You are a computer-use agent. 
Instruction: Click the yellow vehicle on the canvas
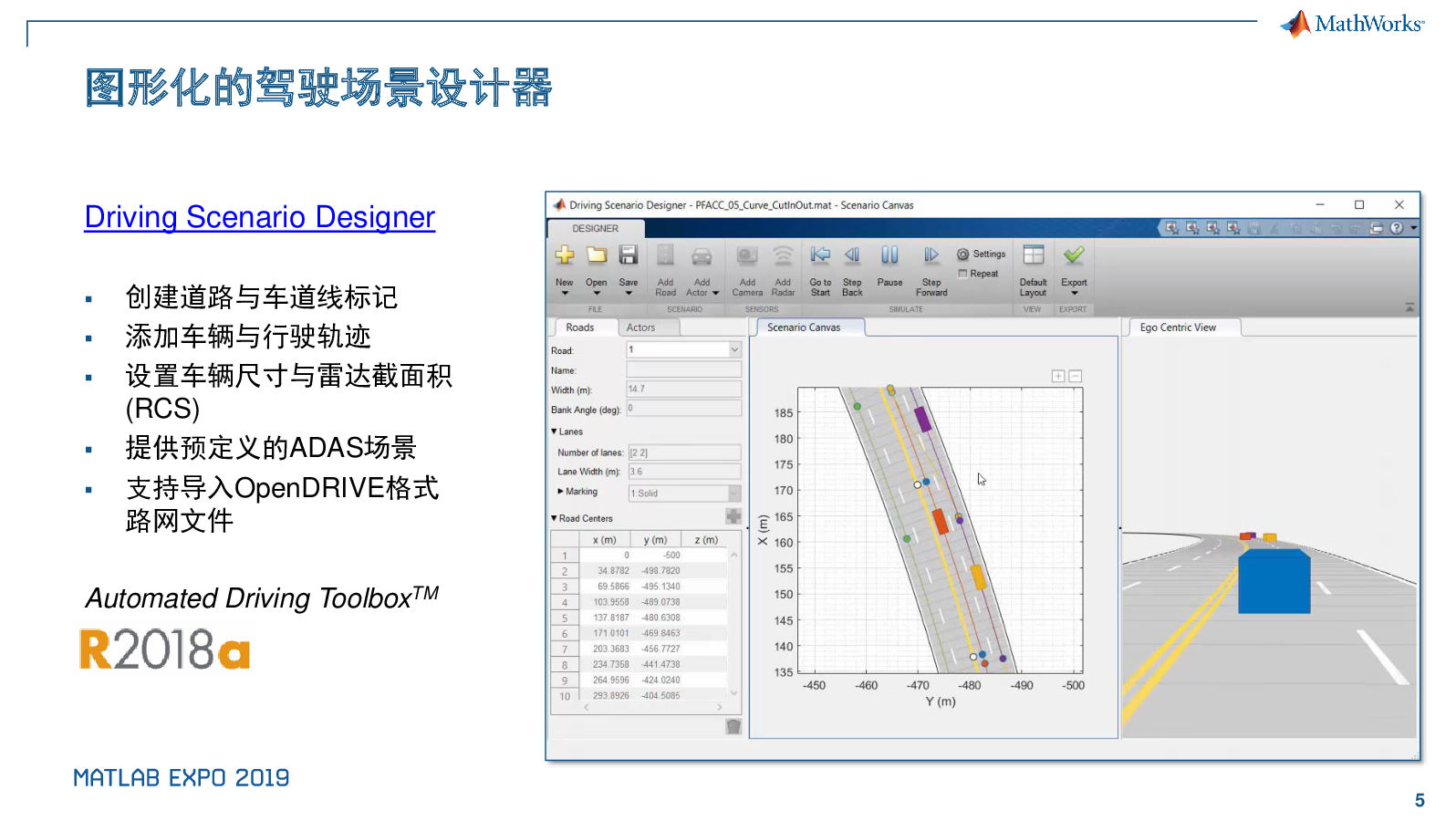tap(978, 577)
